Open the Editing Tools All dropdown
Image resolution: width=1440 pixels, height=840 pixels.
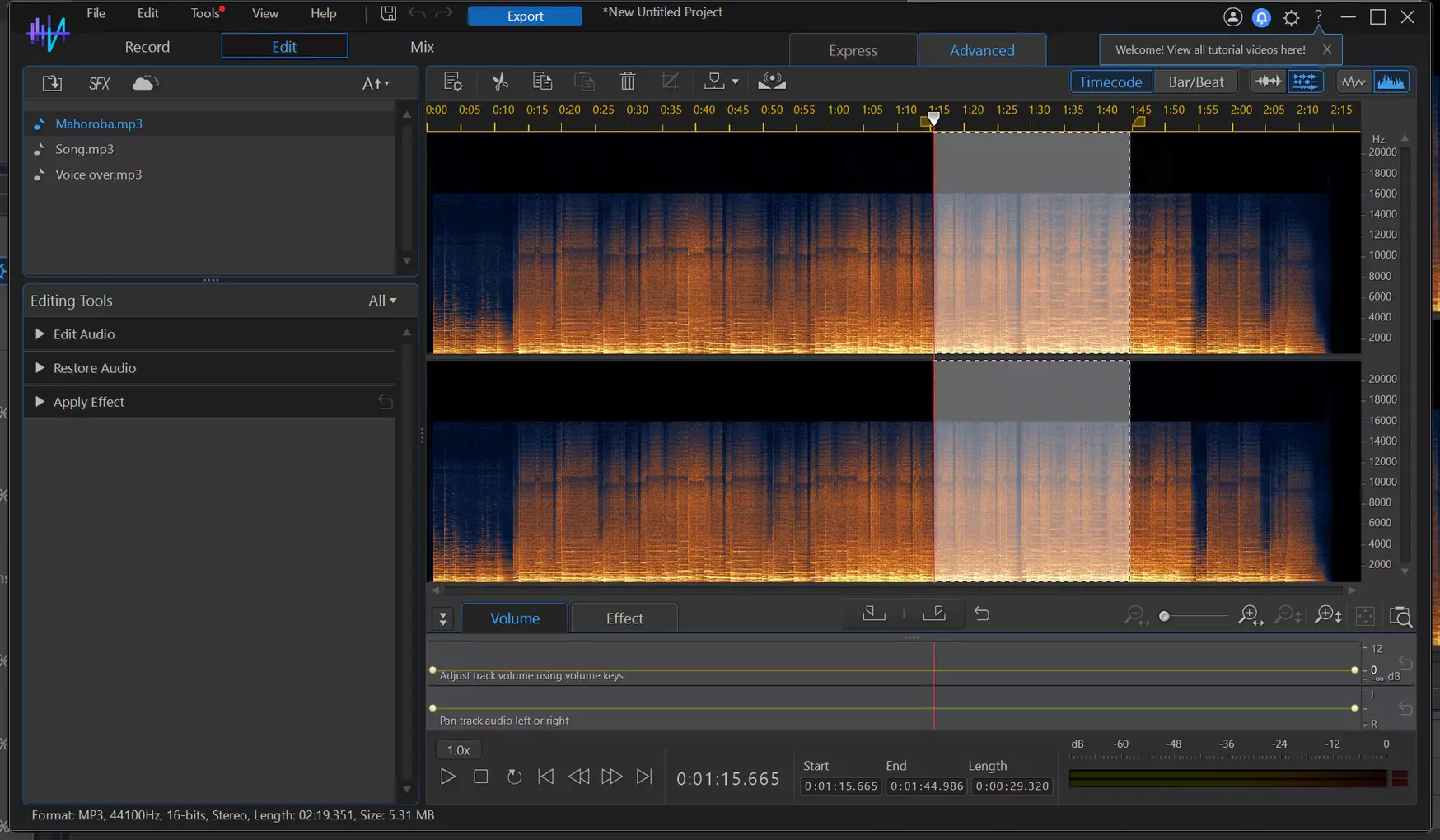coord(382,301)
